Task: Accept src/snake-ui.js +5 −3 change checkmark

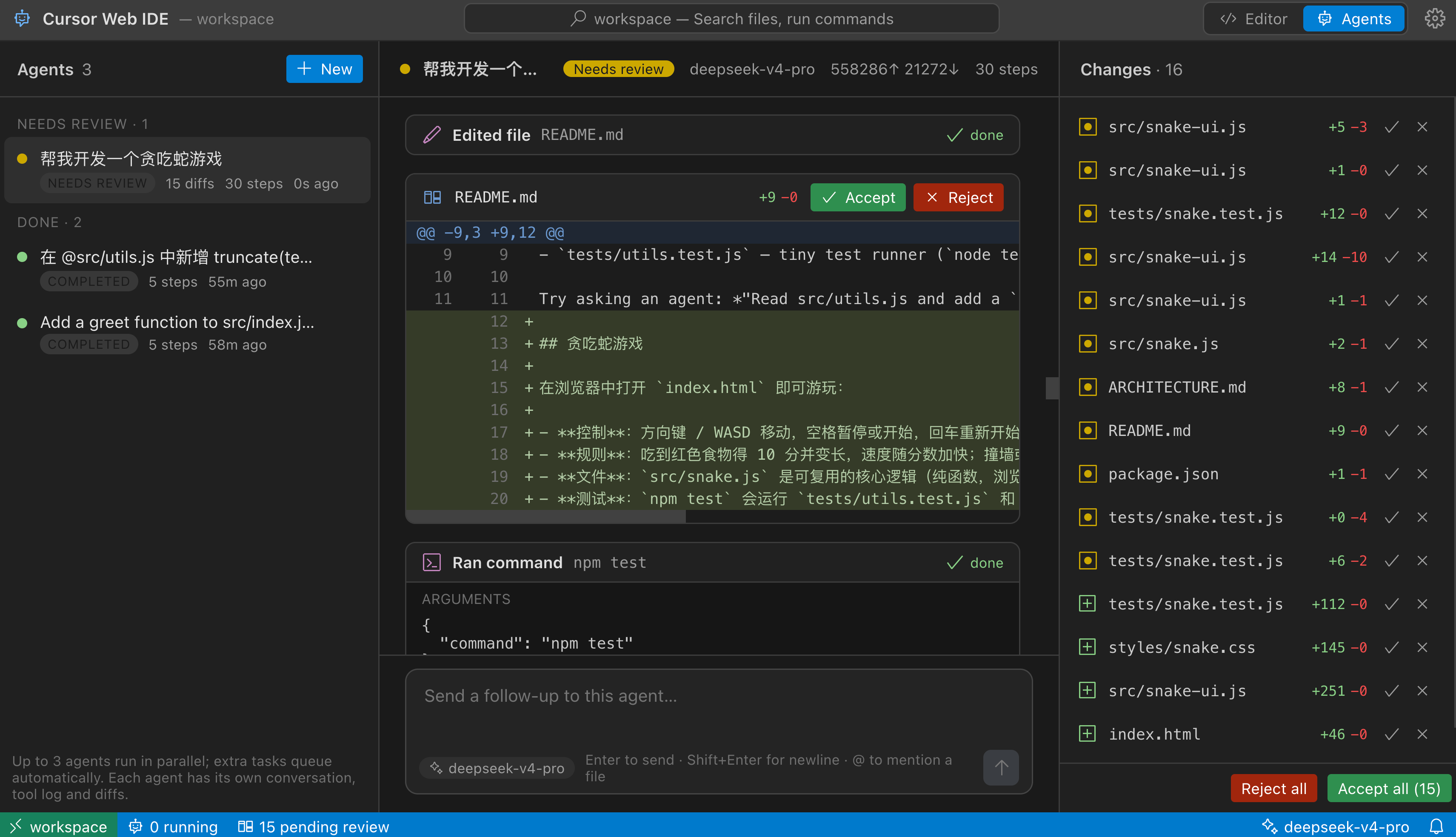Action: click(1392, 126)
